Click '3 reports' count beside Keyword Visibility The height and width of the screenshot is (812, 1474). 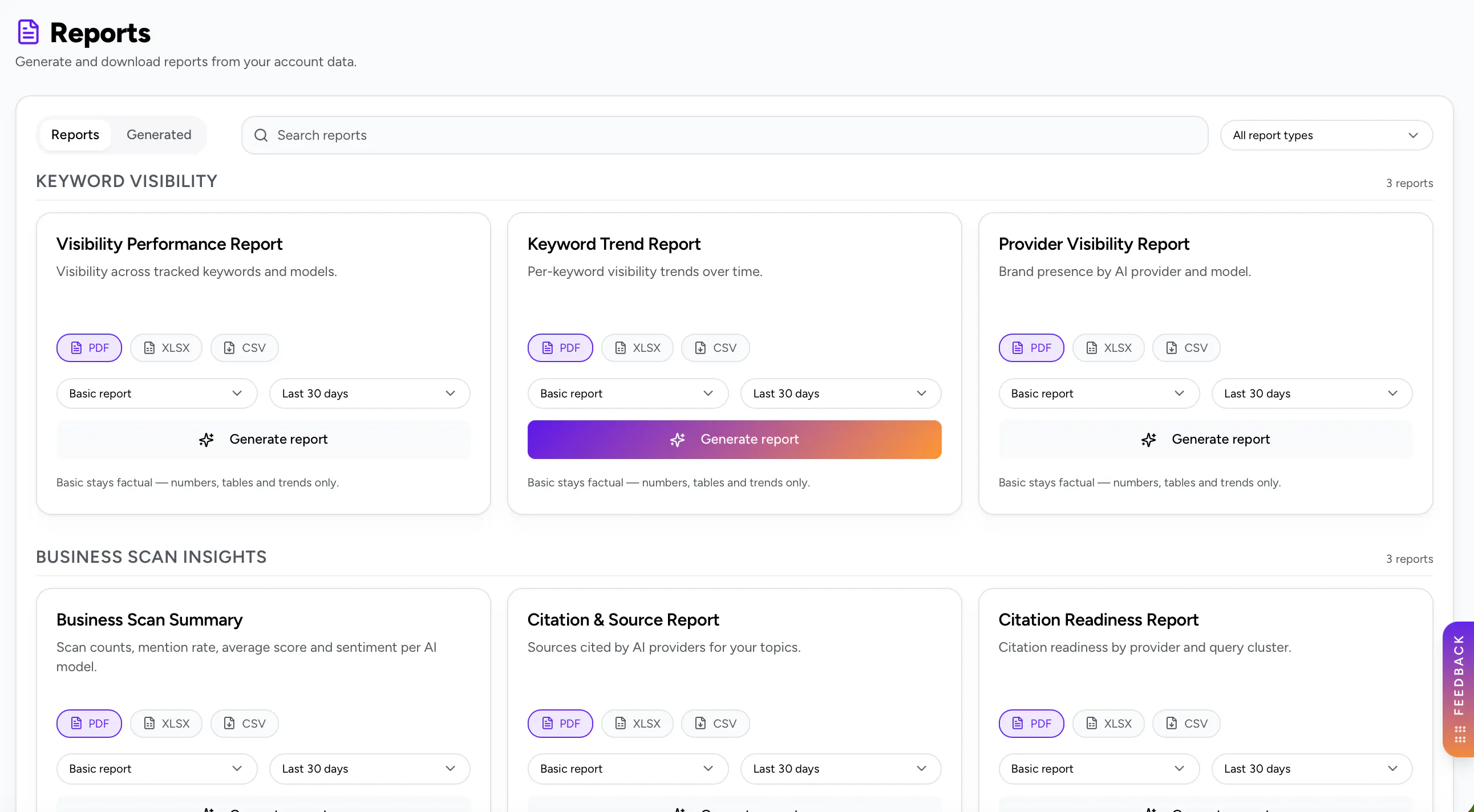(1410, 183)
